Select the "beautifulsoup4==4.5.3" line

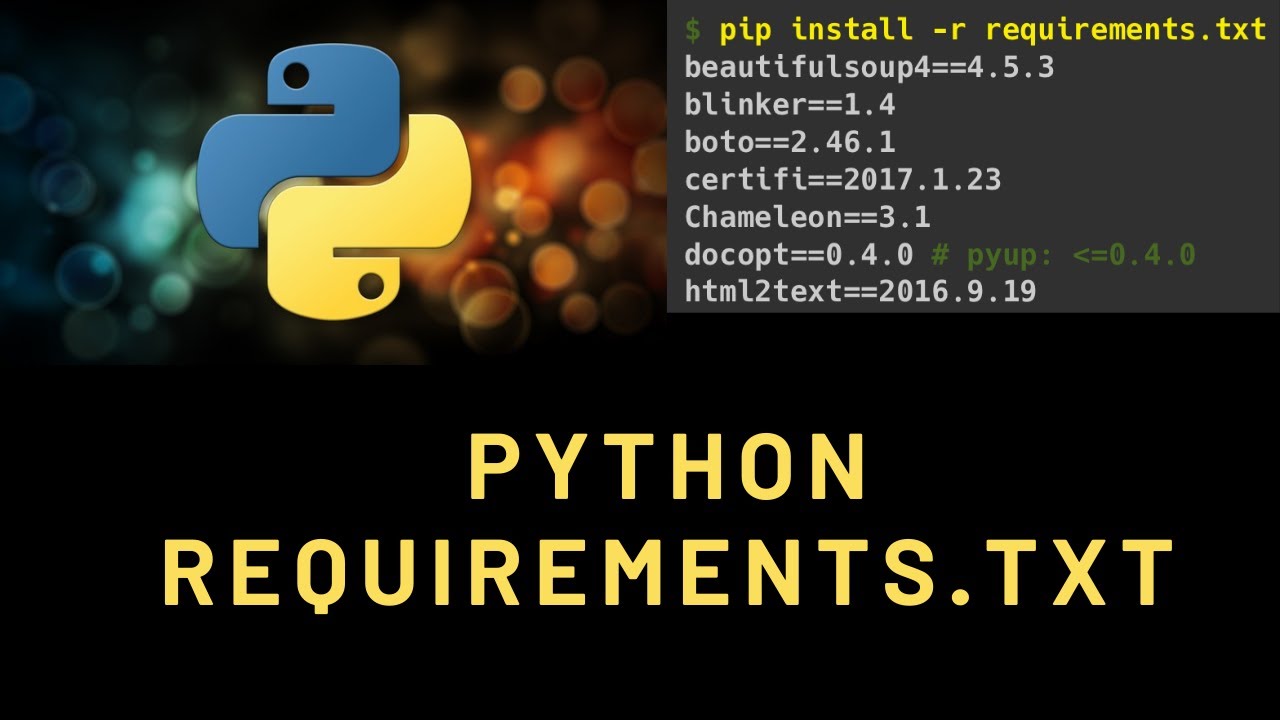869,67
